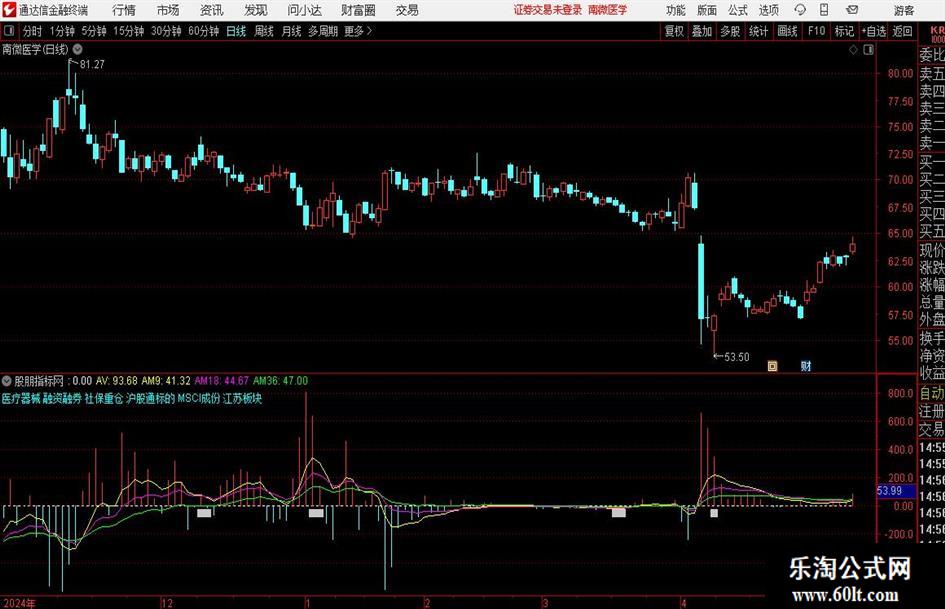Click the 53.50 low price label

tap(736, 357)
